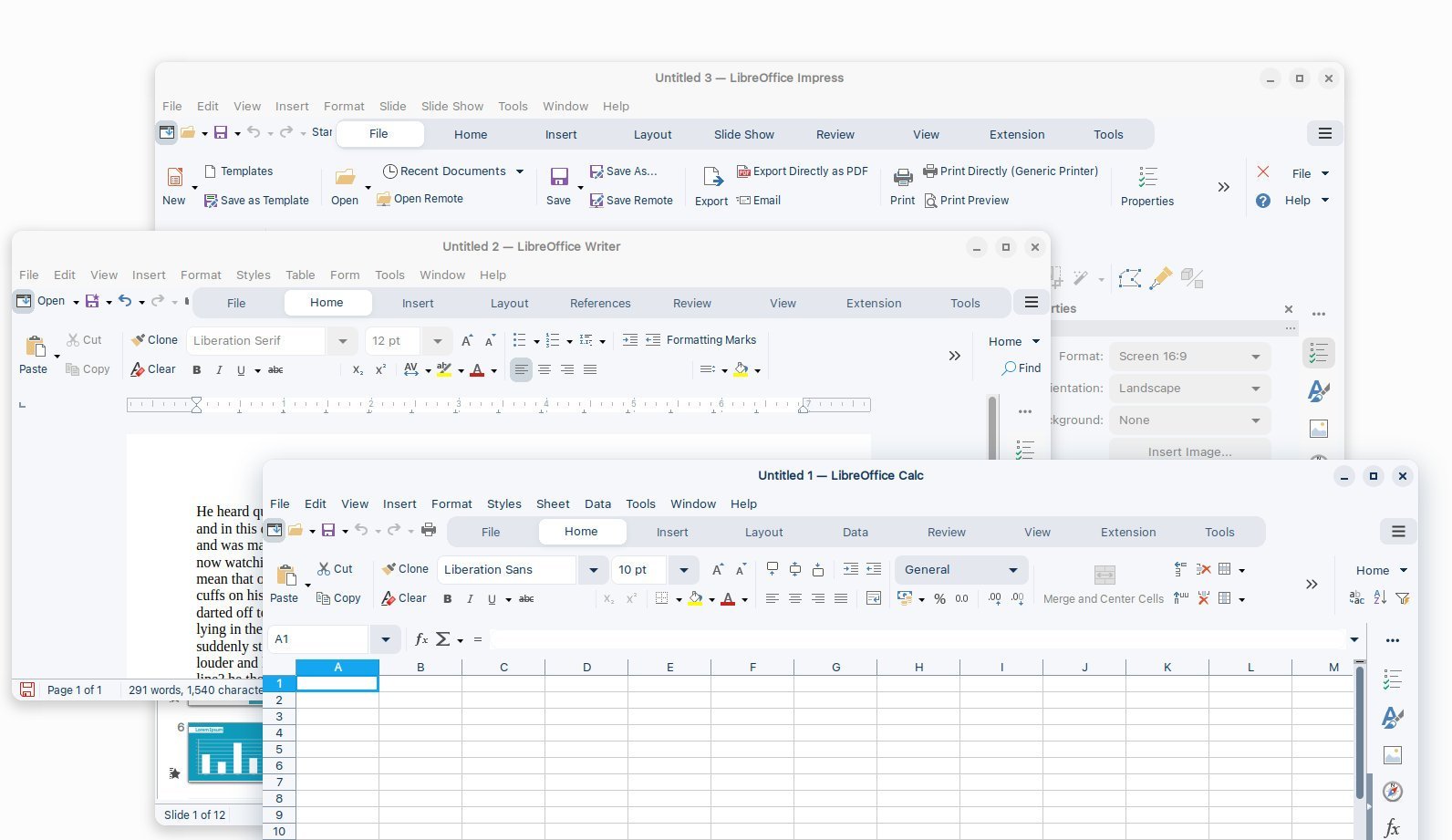Image resolution: width=1452 pixels, height=840 pixels.
Task: Click font color swatch in Calc toolbar
Action: coord(728,599)
